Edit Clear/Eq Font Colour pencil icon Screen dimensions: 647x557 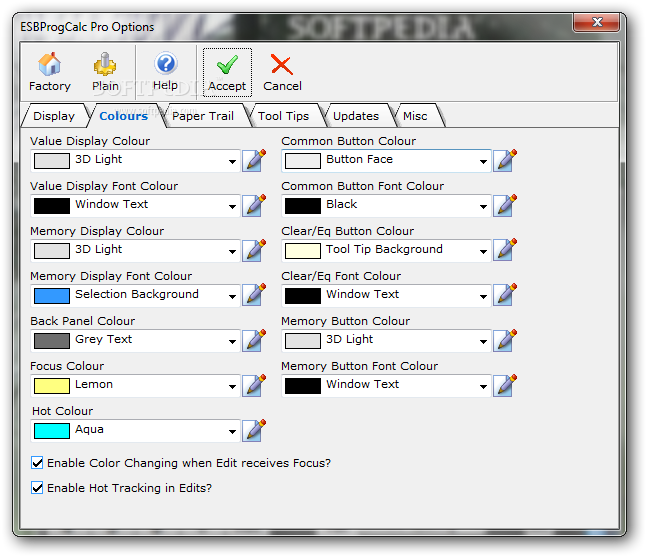pos(505,295)
